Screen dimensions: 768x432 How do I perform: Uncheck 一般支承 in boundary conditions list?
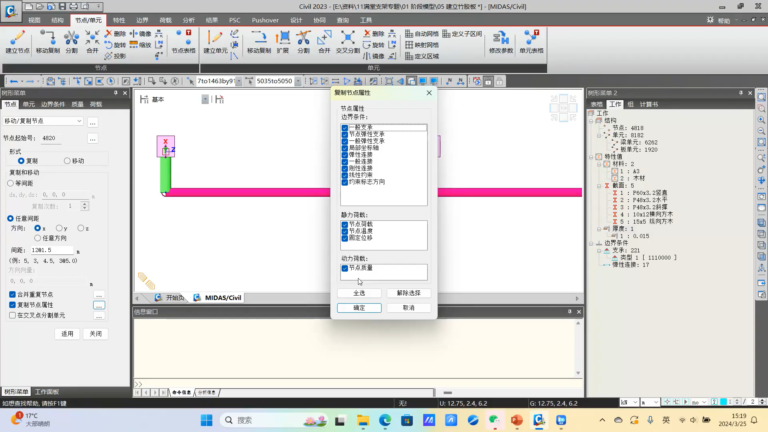coord(345,127)
